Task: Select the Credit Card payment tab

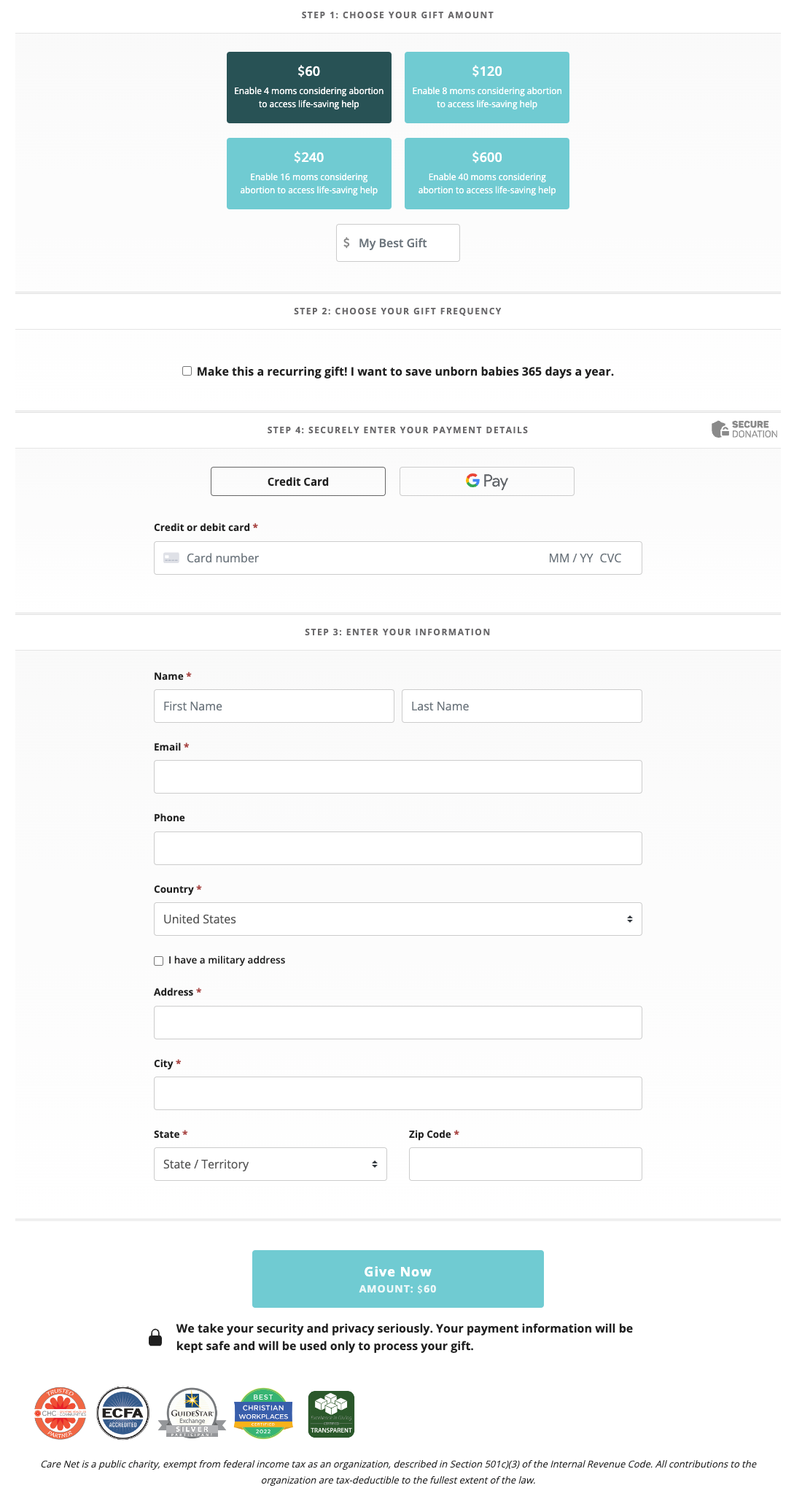Action: 297,481
